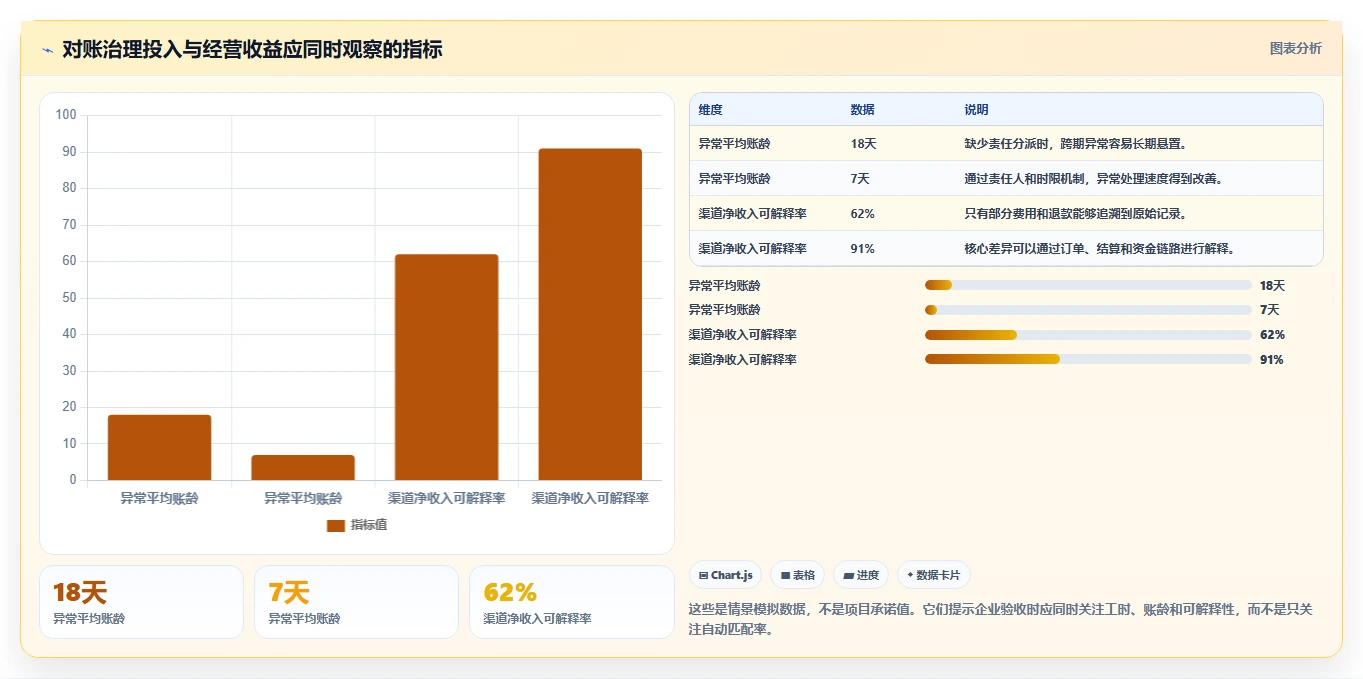This screenshot has width=1363, height=679.
Task: Click the 图表分析 label in the header
Action: tap(1295, 48)
